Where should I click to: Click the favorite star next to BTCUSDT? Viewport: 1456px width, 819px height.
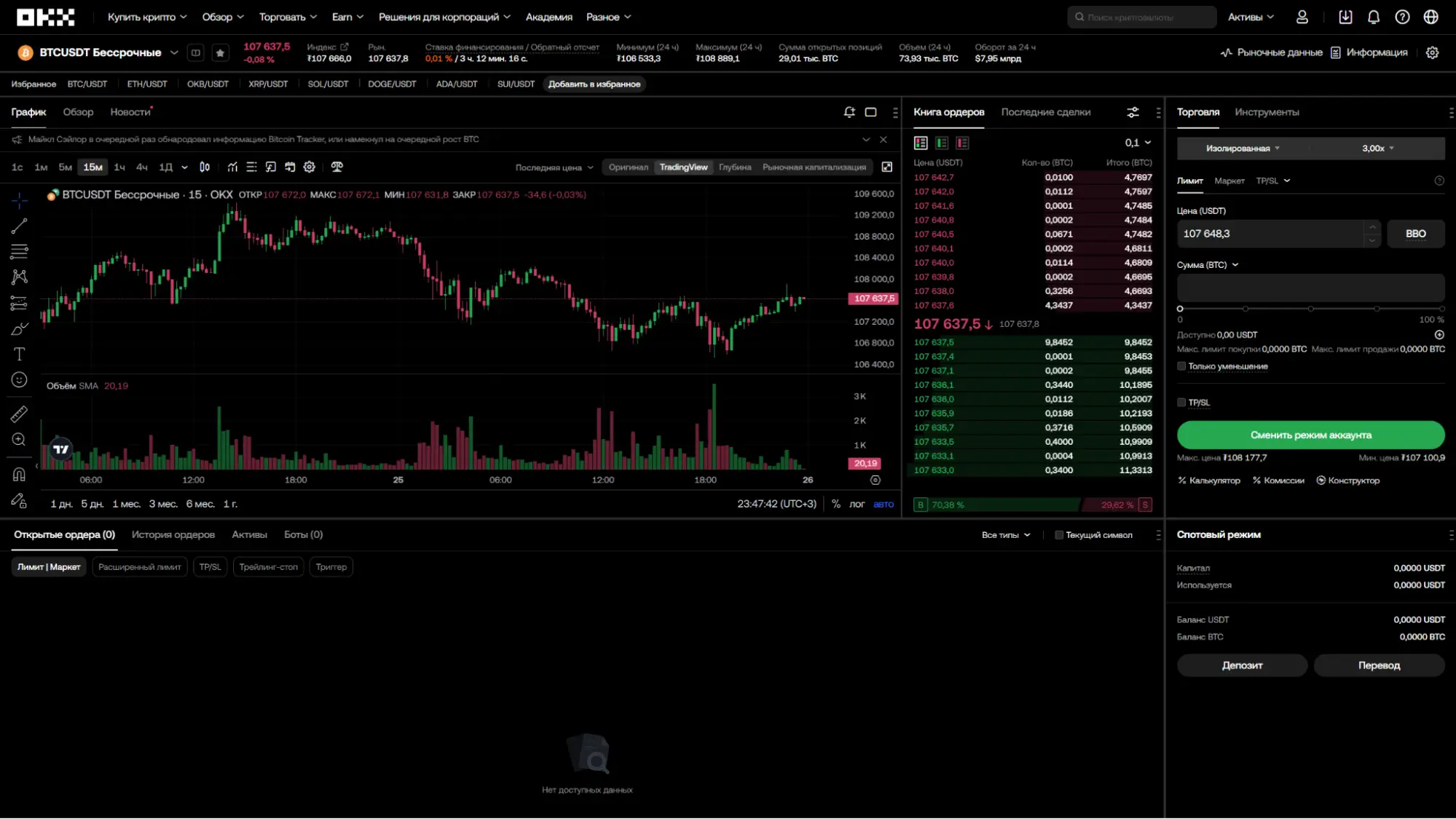pyautogui.click(x=220, y=52)
